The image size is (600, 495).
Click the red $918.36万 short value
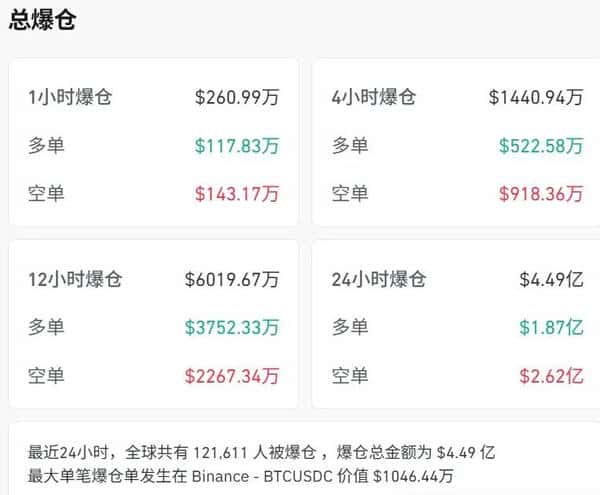pyautogui.click(x=541, y=194)
